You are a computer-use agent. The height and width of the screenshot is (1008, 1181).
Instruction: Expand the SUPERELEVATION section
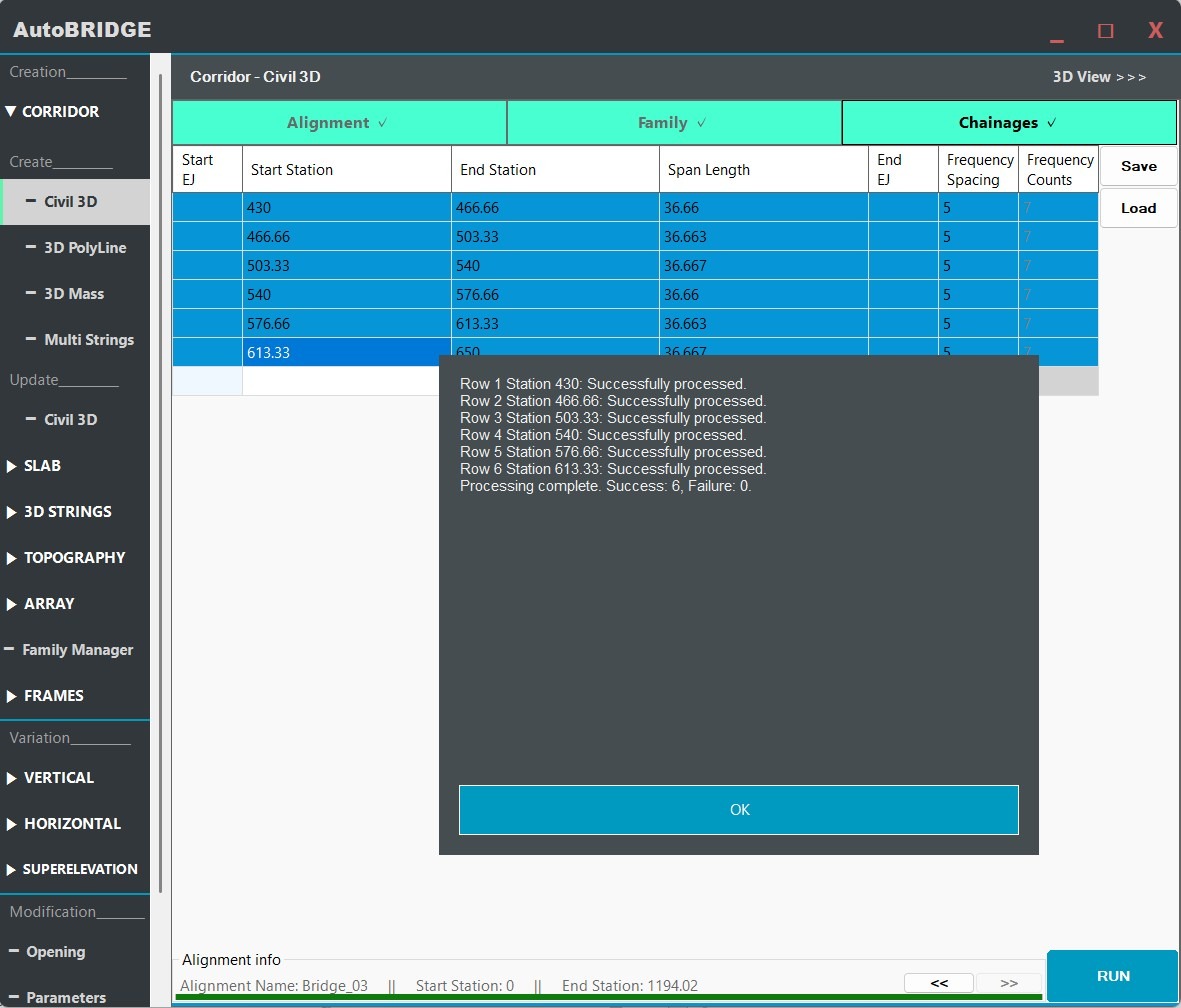(80, 869)
